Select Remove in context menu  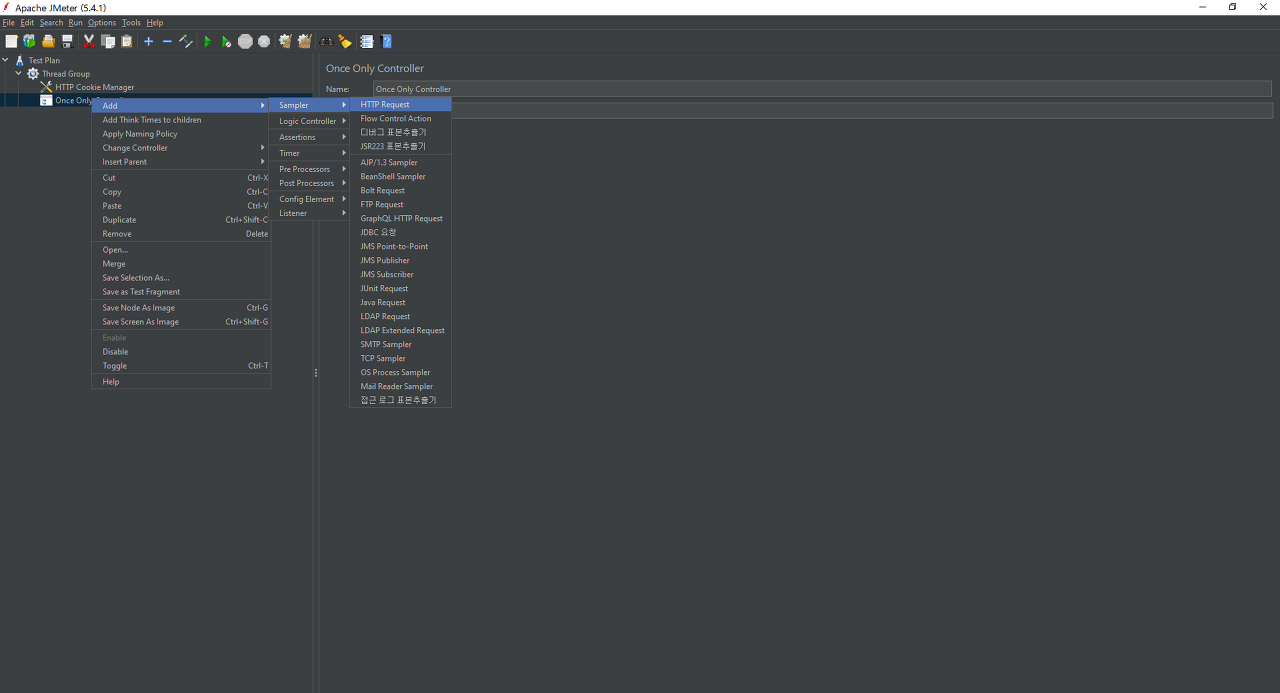pos(181,234)
